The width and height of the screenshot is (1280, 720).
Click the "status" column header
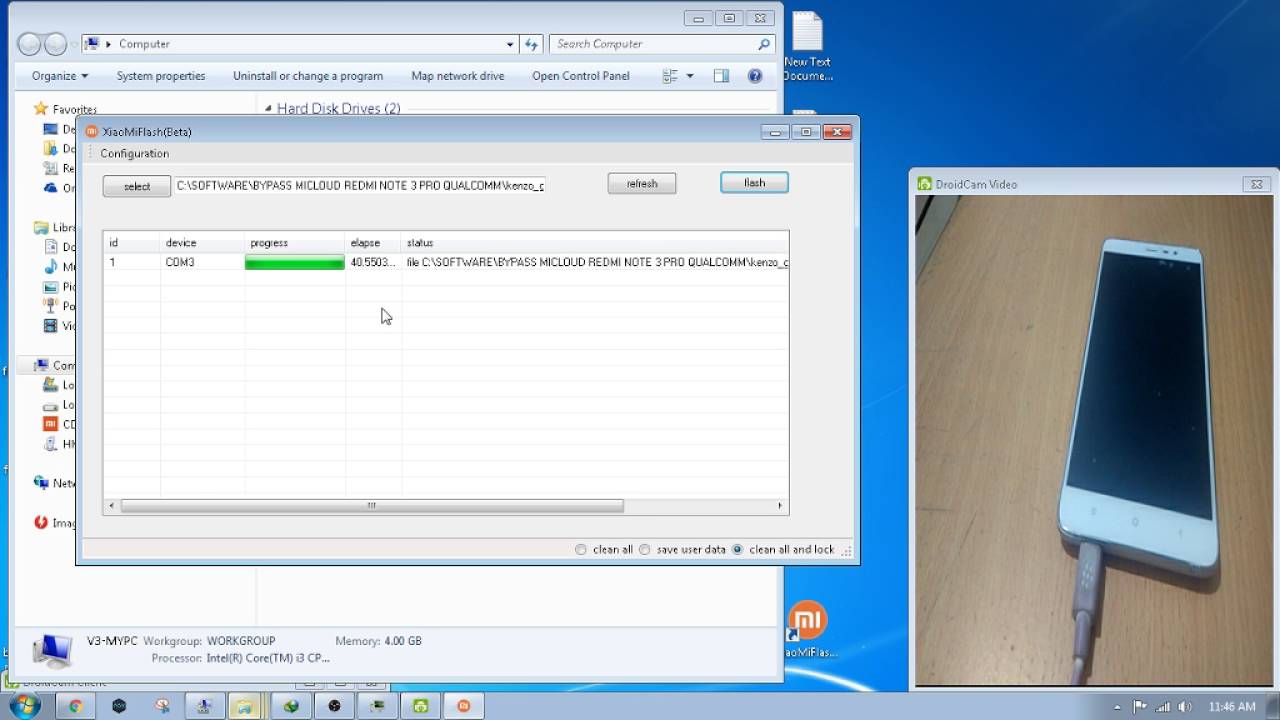point(595,243)
